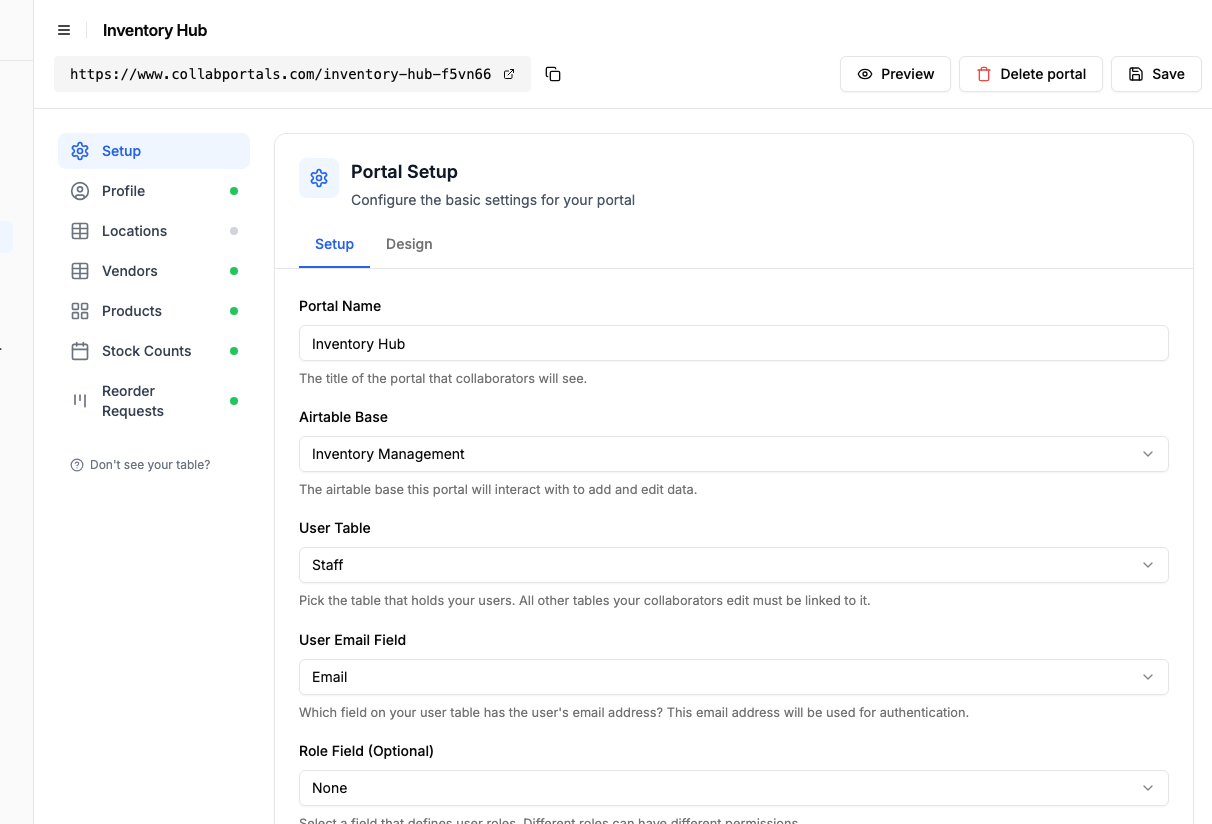
Task: Copy portal URL with copy icon
Action: click(x=553, y=74)
